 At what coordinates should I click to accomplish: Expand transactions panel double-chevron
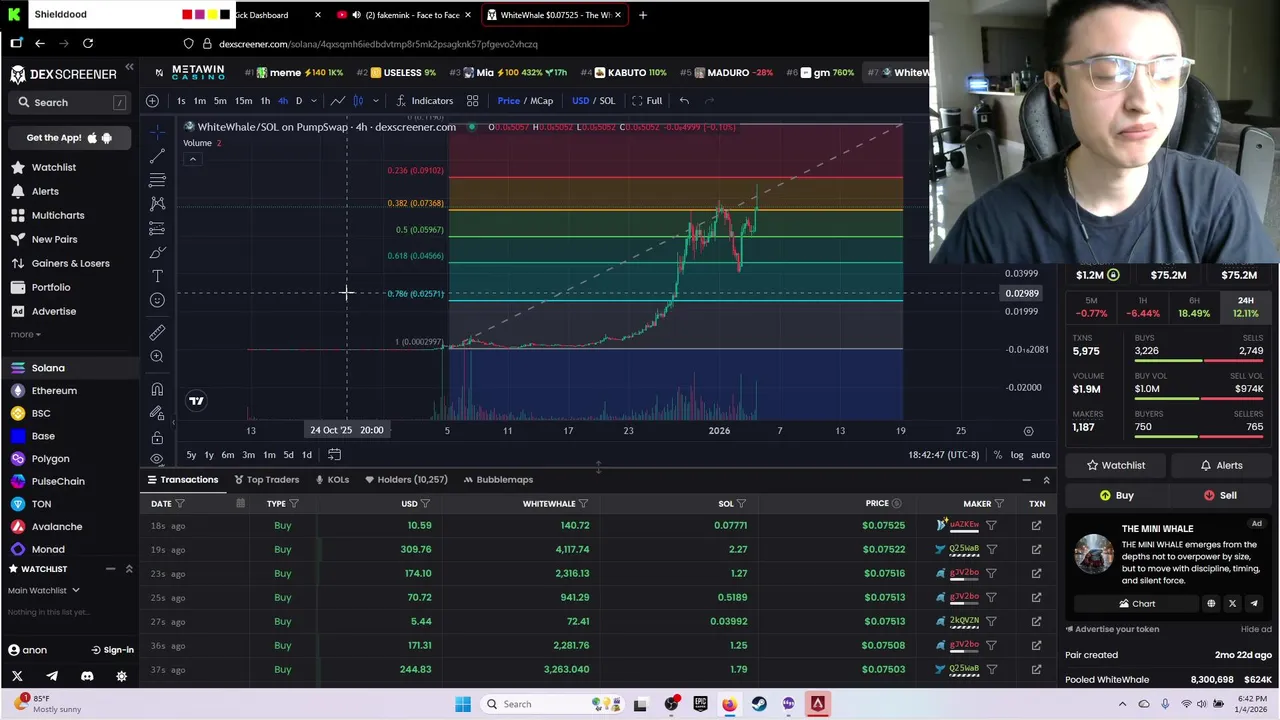[x=1046, y=480]
